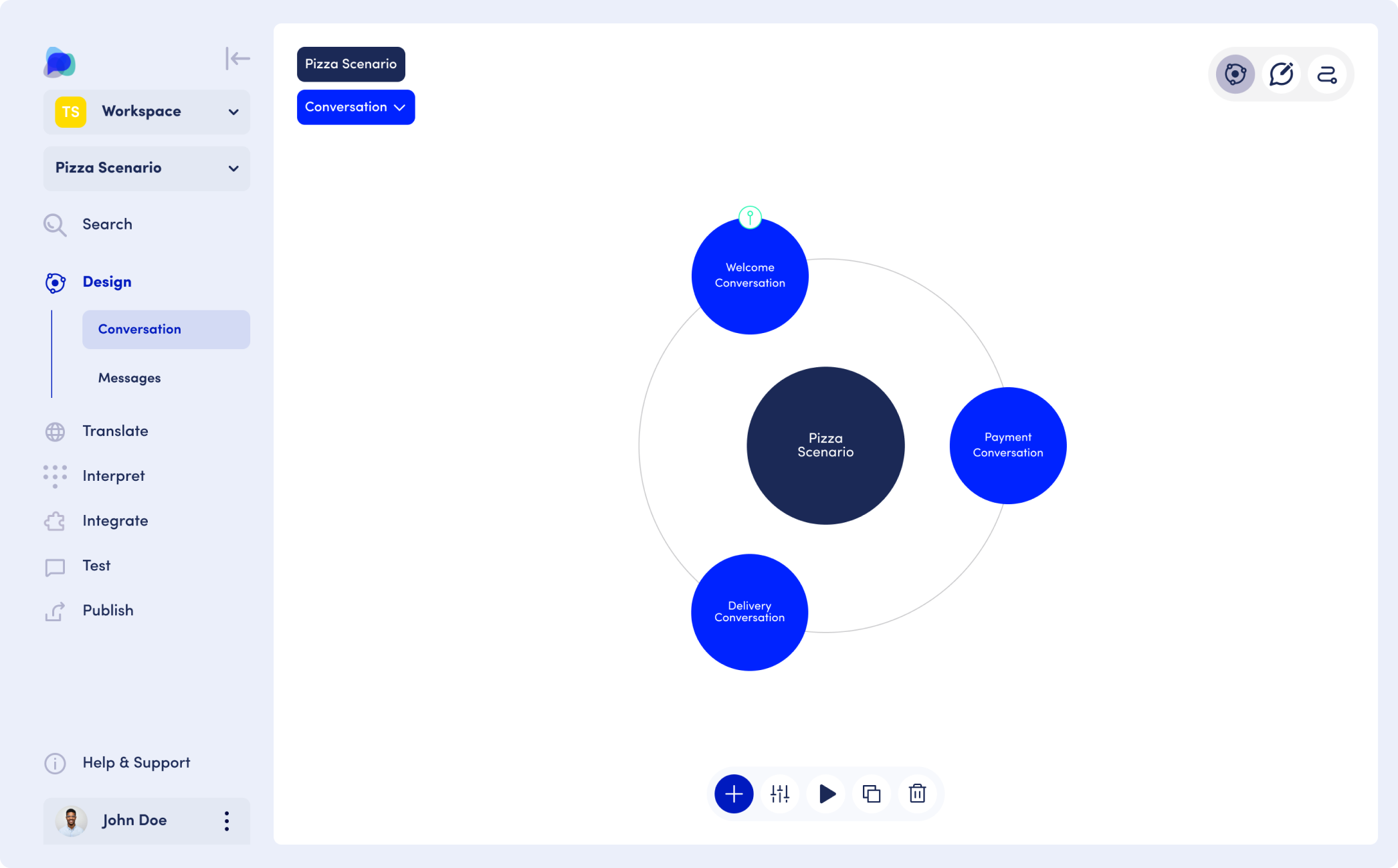
Task: Switch to the chat edit view icon
Action: click(x=1281, y=74)
